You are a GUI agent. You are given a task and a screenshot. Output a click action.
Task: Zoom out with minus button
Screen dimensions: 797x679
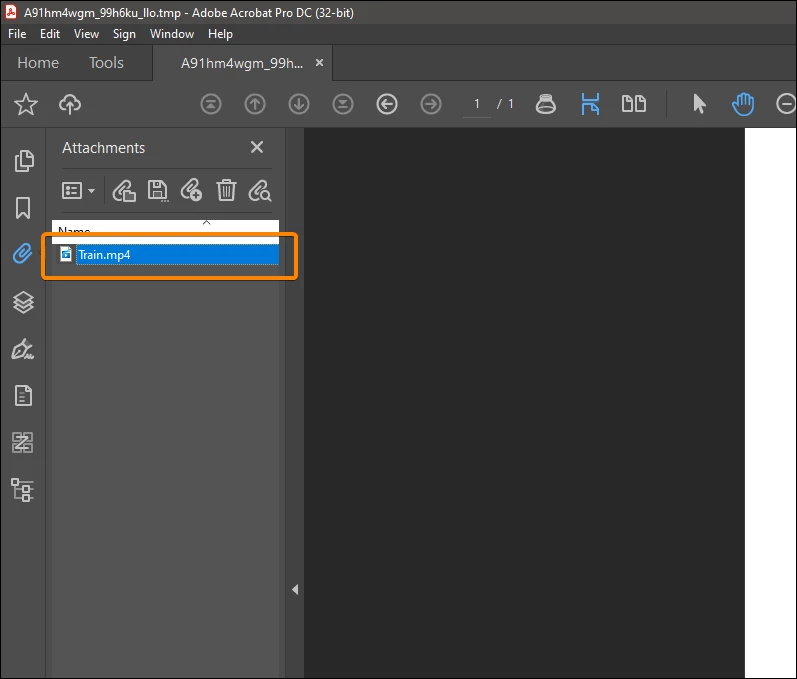pyautogui.click(x=786, y=104)
